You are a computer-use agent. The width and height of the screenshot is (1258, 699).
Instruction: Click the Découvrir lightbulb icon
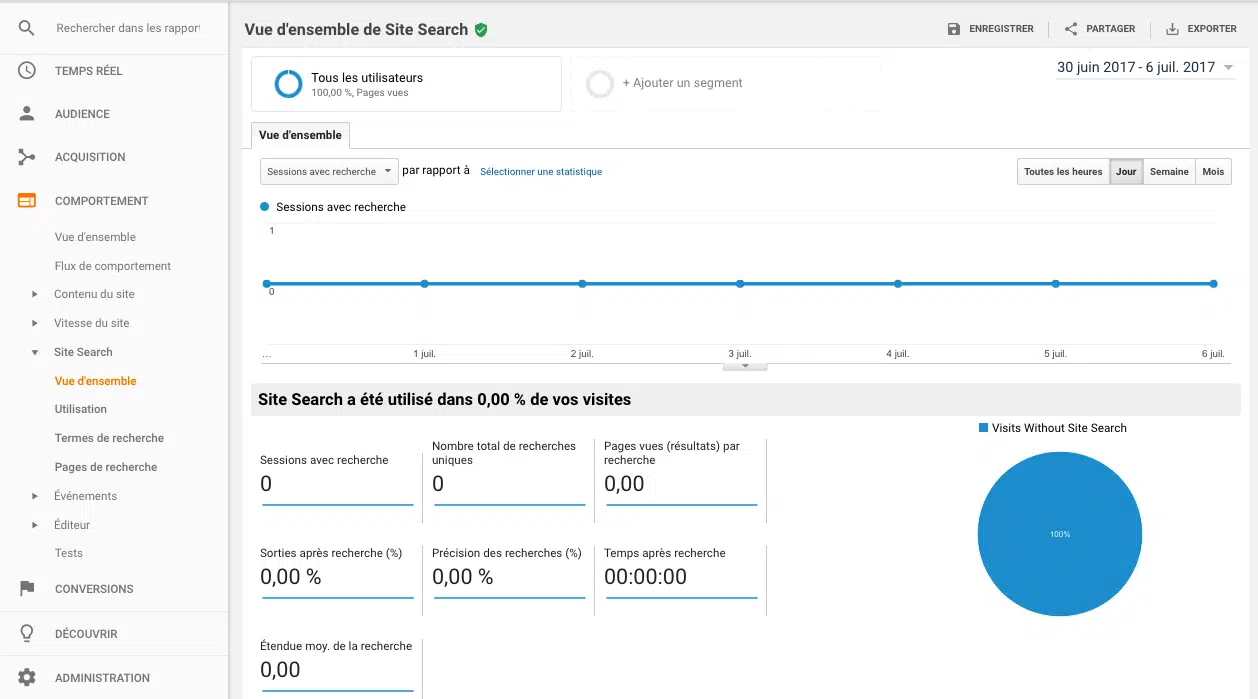[27, 634]
